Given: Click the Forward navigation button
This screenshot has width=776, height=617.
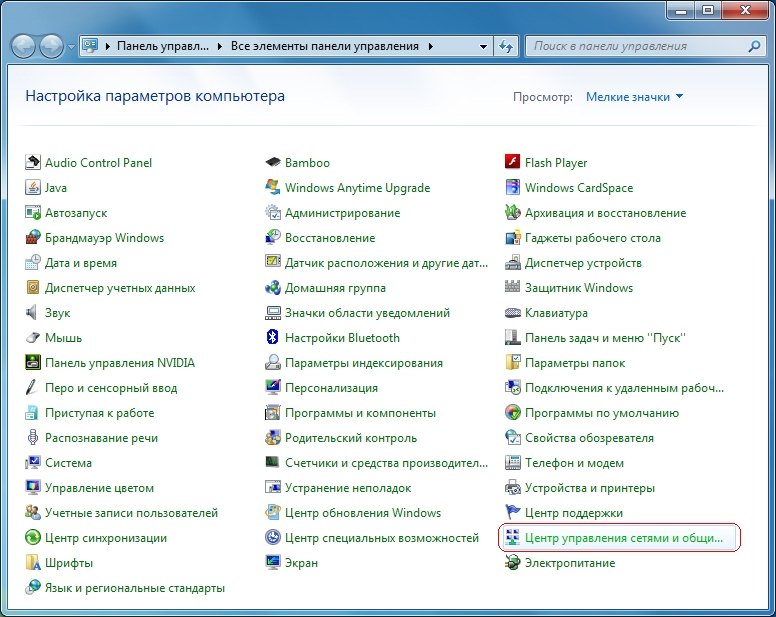Looking at the screenshot, I should (51, 47).
